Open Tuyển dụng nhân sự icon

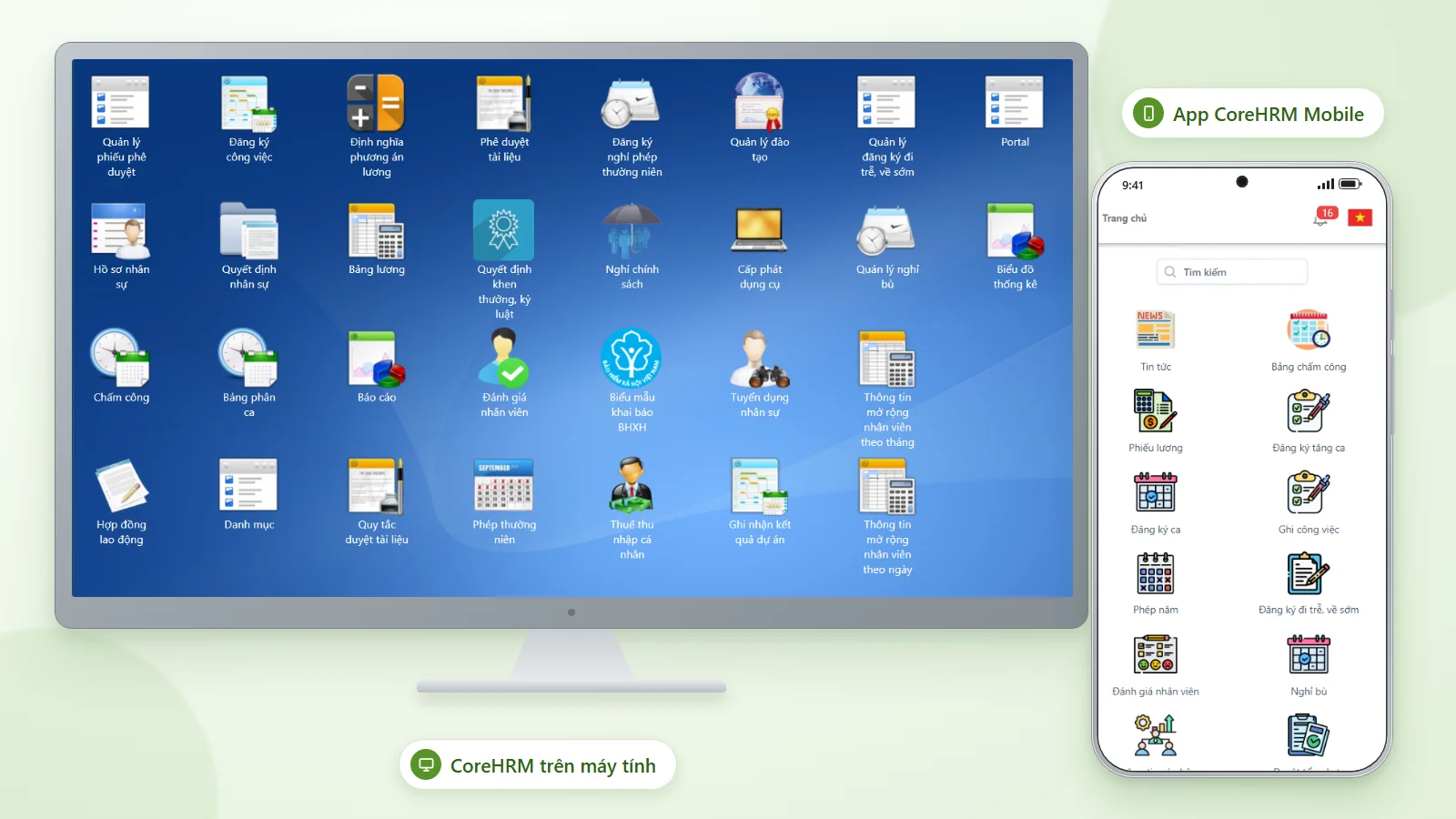[x=759, y=358]
